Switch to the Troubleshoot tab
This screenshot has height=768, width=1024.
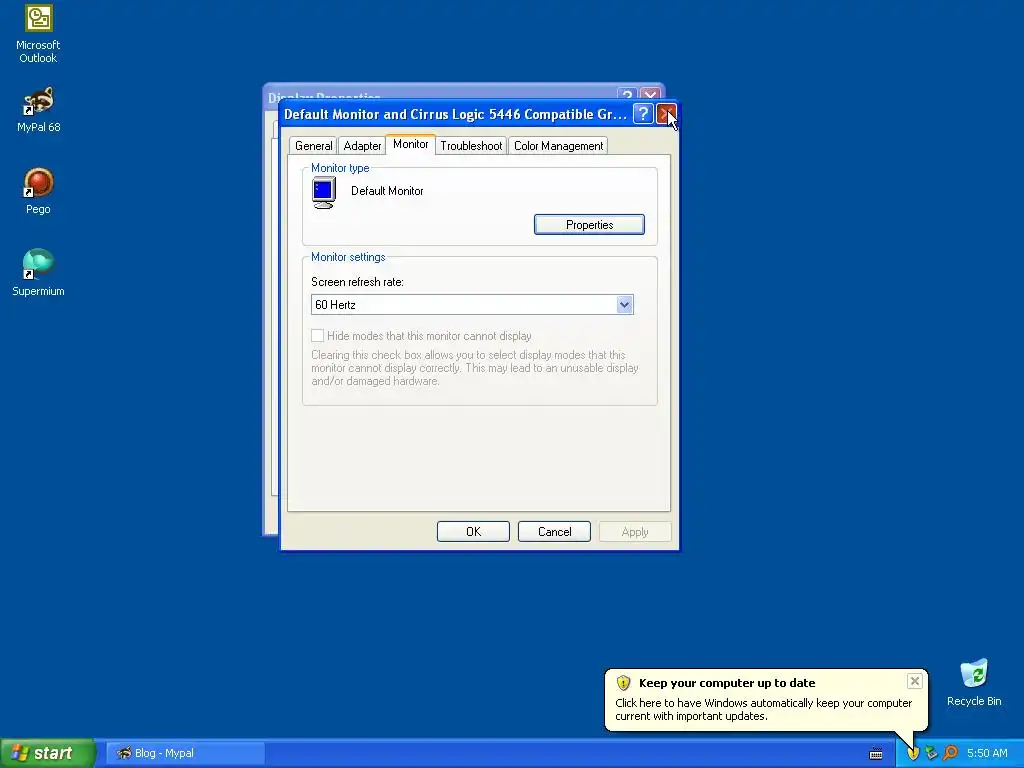[x=471, y=146]
